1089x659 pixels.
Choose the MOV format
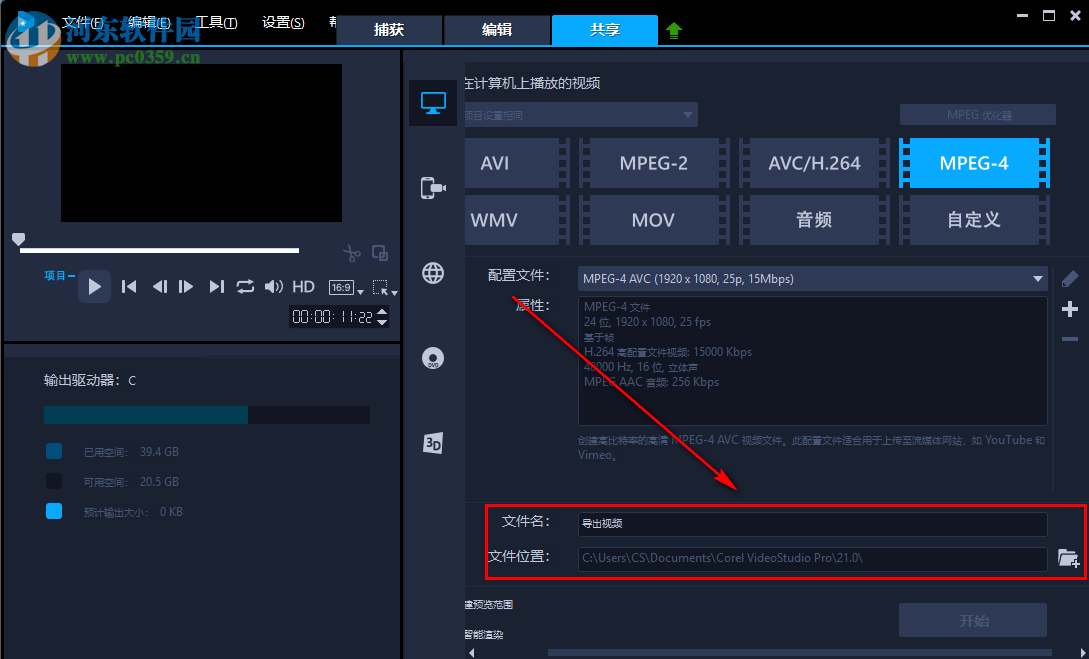pos(654,220)
